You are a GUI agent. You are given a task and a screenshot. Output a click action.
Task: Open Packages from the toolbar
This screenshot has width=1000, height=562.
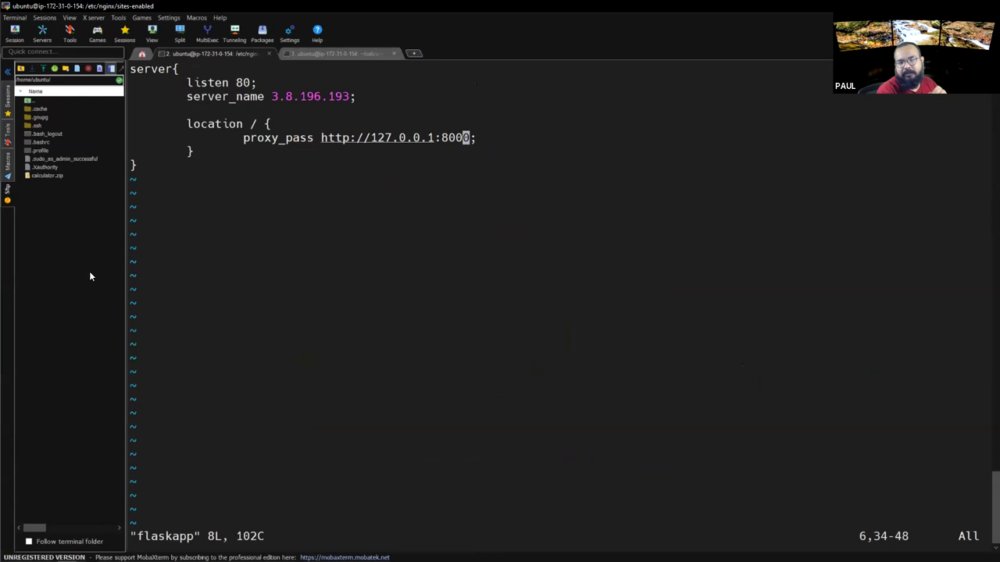coord(262,33)
